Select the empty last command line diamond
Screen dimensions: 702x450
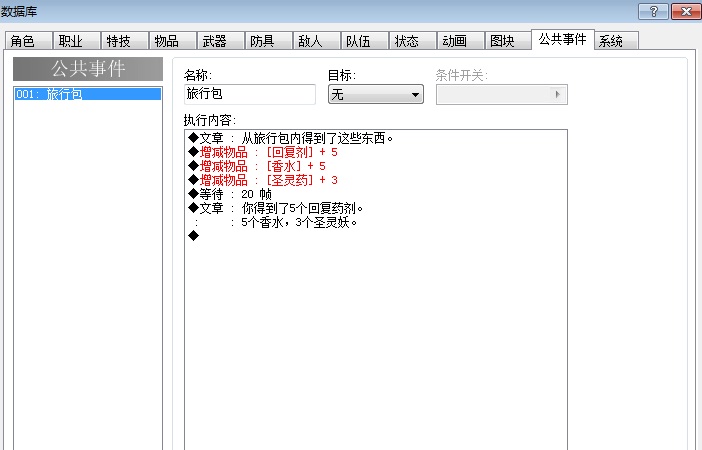click(193, 235)
